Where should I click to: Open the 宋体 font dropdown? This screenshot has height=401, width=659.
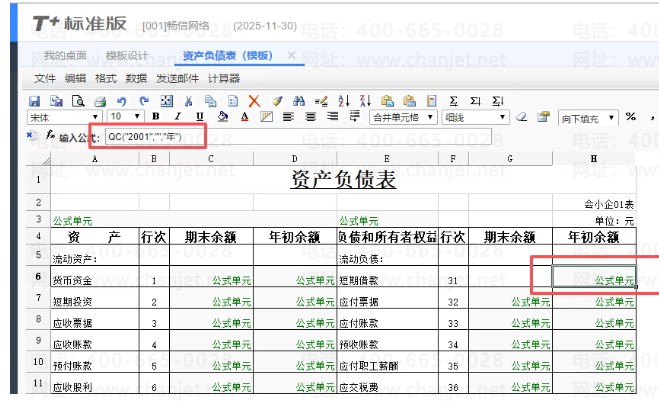[64, 117]
